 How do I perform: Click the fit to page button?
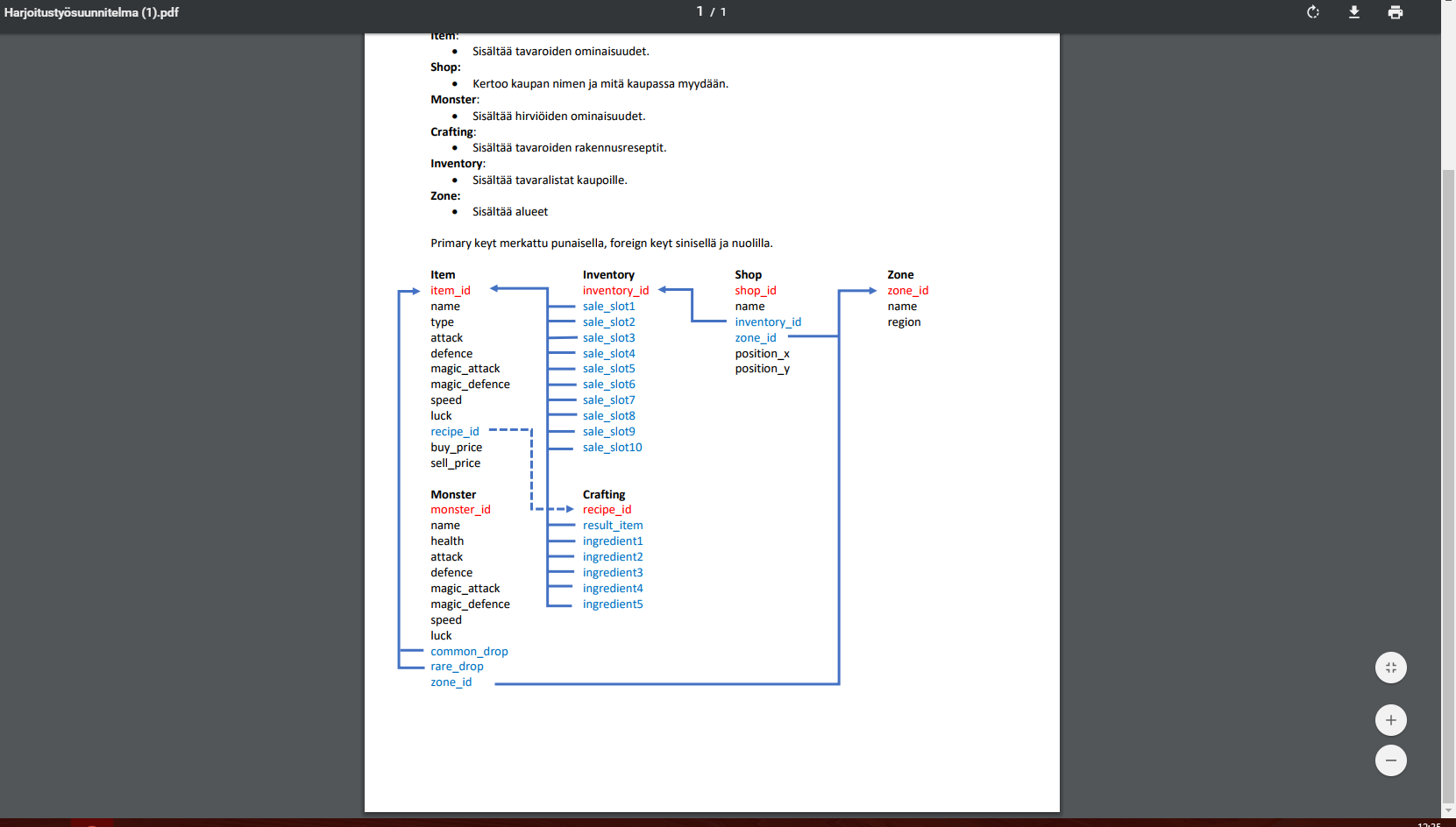1390,668
